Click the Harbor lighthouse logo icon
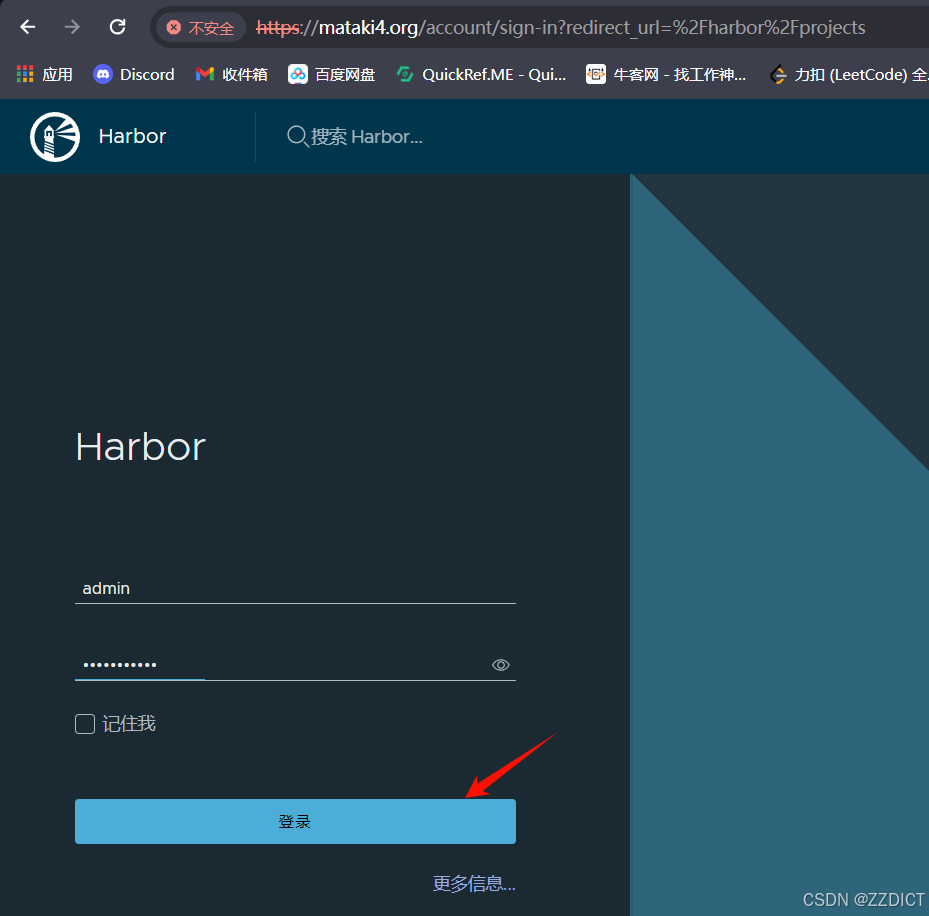This screenshot has width=929, height=916. tap(55, 137)
